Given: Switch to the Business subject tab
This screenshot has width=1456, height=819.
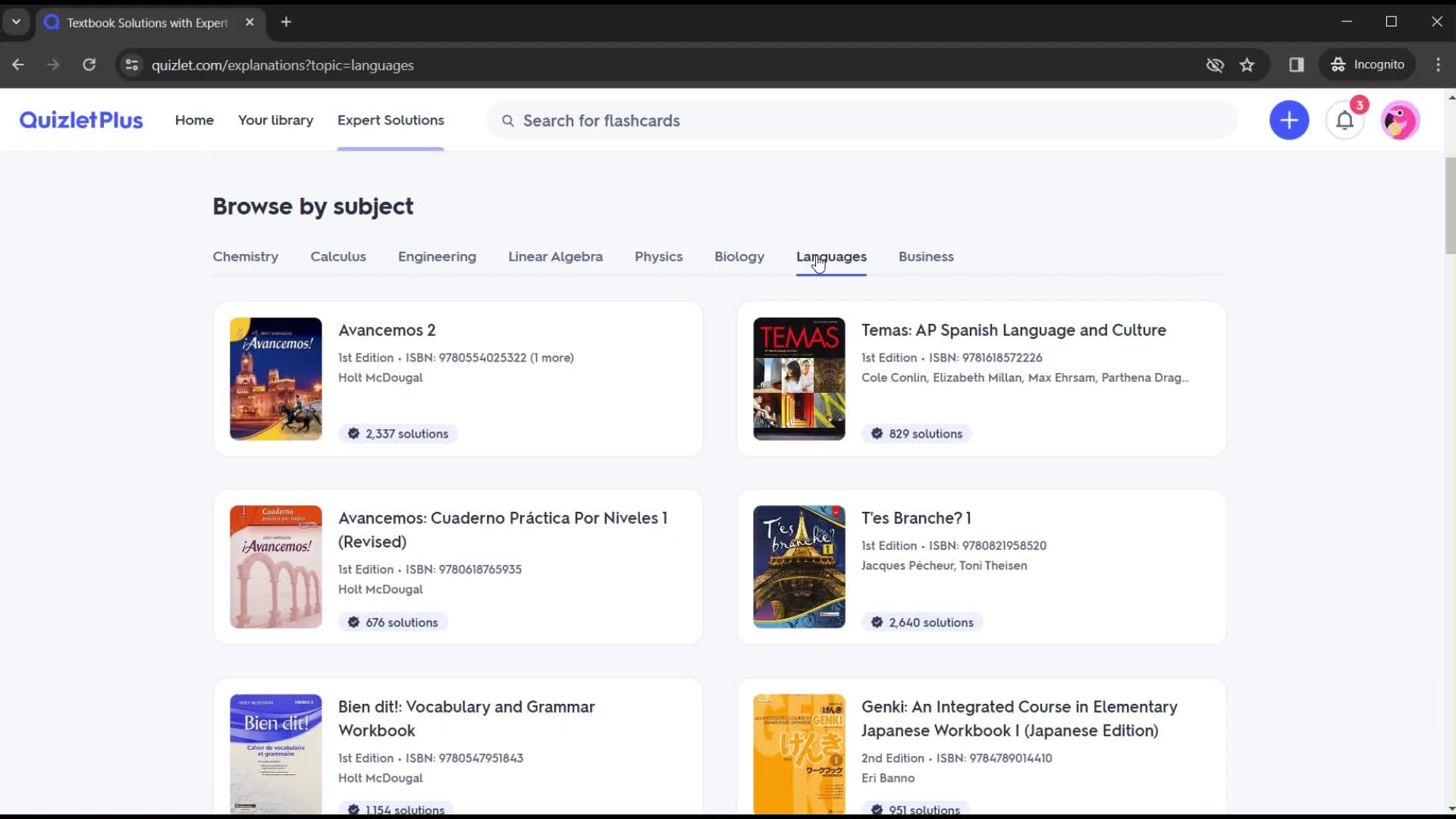Looking at the screenshot, I should point(926,256).
